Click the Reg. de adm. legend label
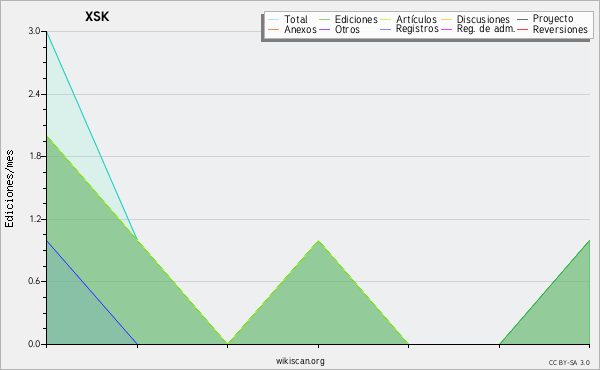The image size is (600, 370). (486, 29)
